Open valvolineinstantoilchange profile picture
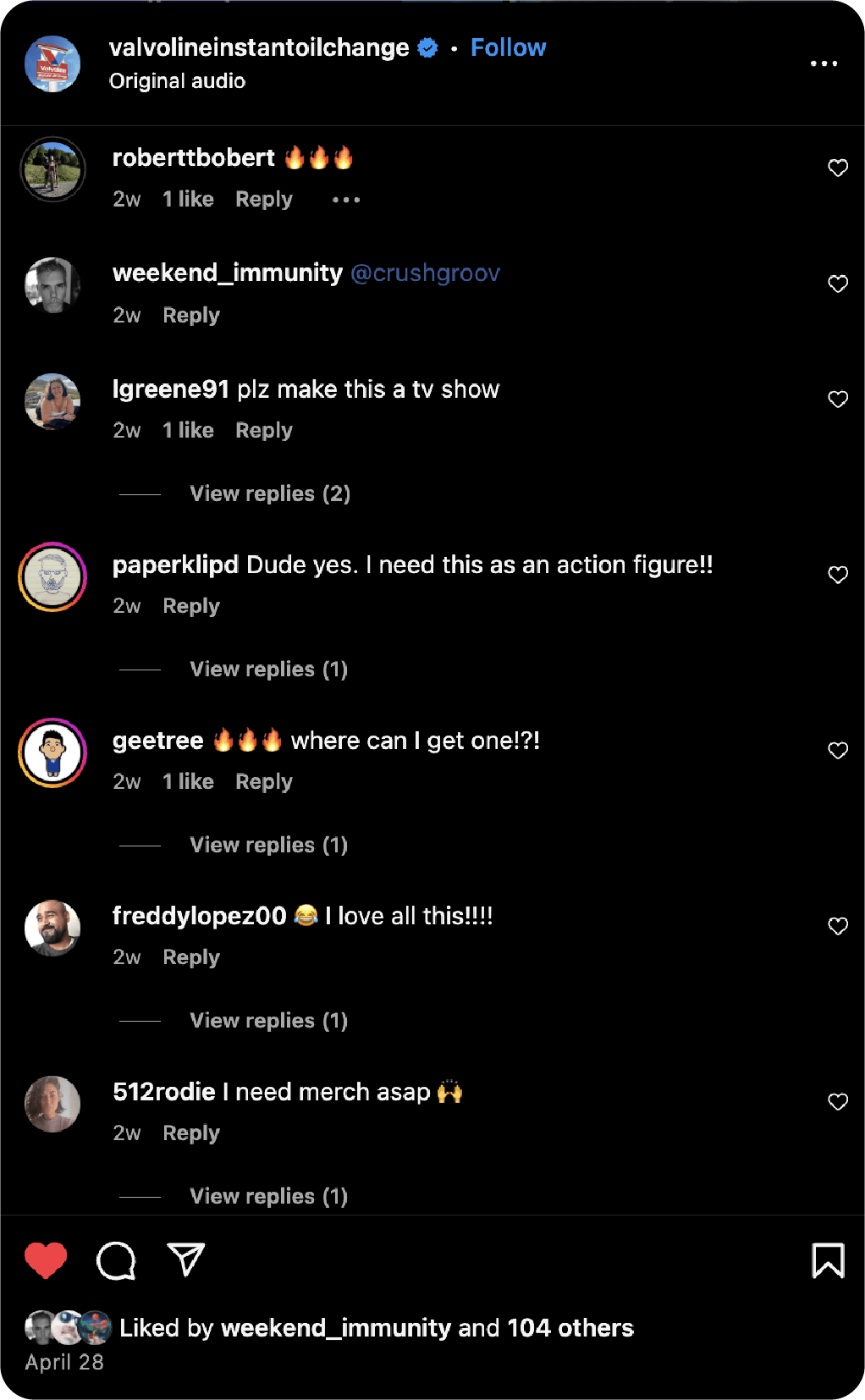The height and width of the screenshot is (1400, 865). coord(52,63)
